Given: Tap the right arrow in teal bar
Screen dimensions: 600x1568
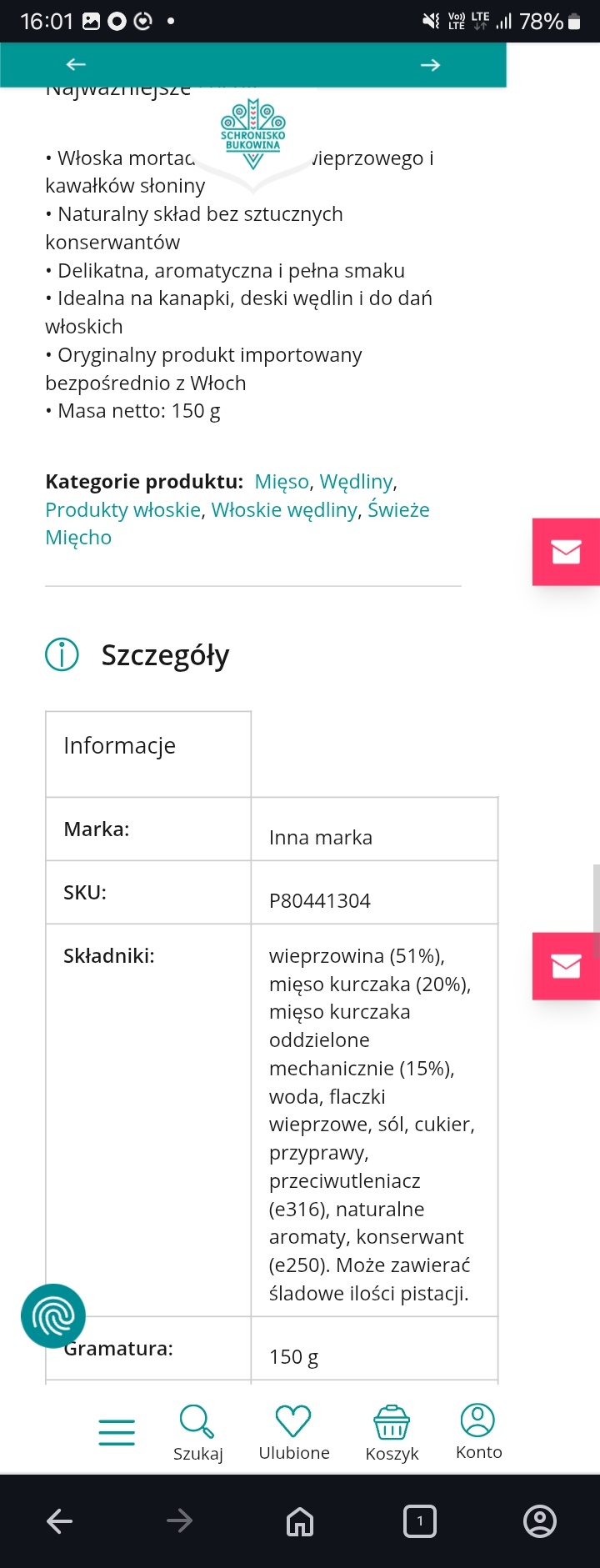Looking at the screenshot, I should pyautogui.click(x=430, y=65).
